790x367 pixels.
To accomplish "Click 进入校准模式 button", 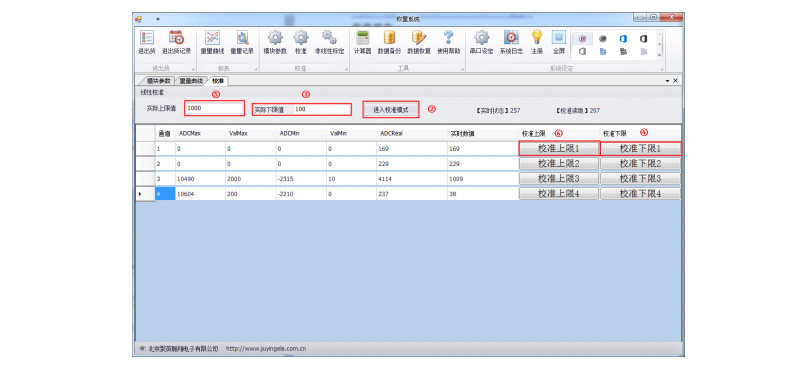I will click(x=390, y=109).
